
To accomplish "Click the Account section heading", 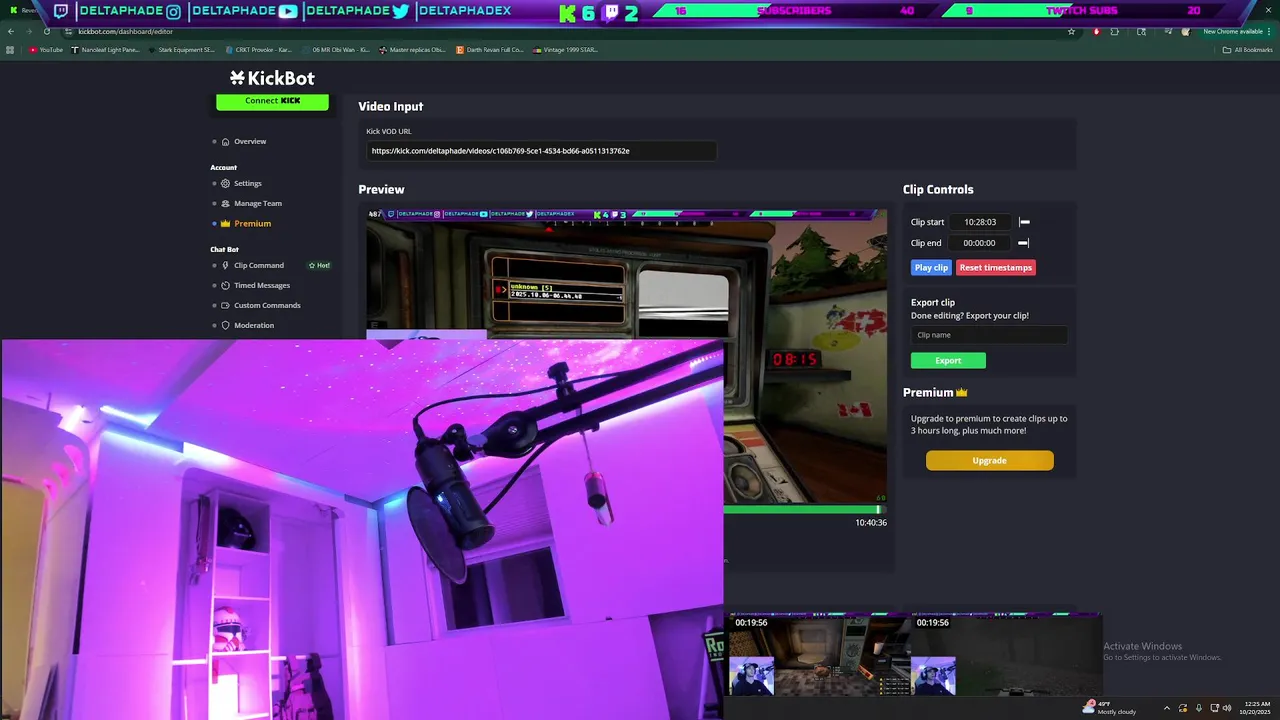I will tap(224, 168).
